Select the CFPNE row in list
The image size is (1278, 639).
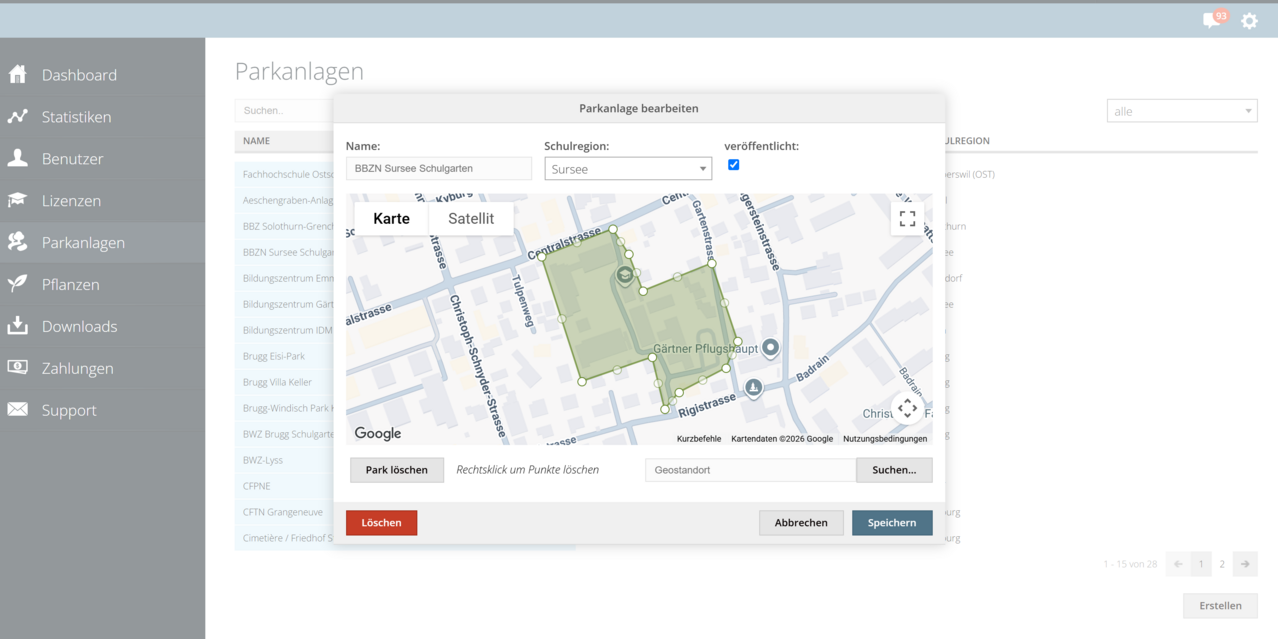tap(285, 486)
